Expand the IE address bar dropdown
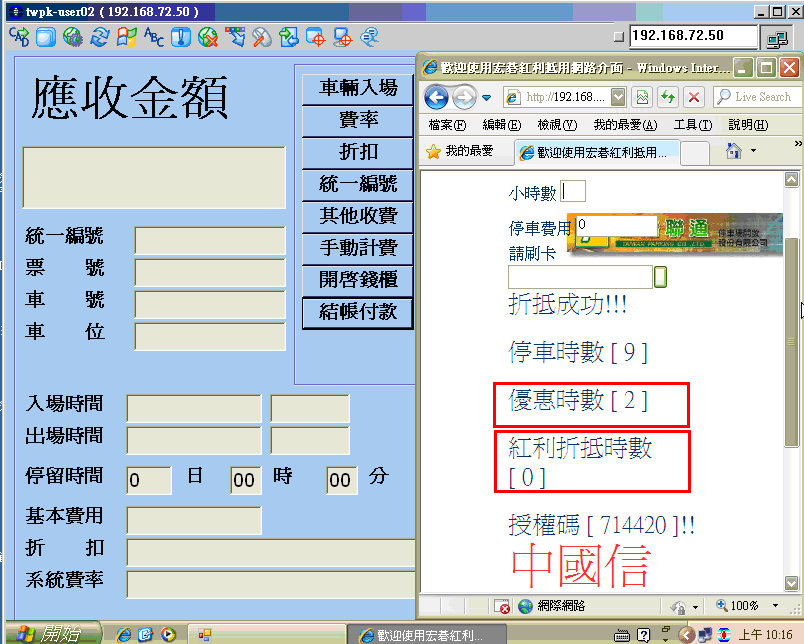 coord(617,97)
